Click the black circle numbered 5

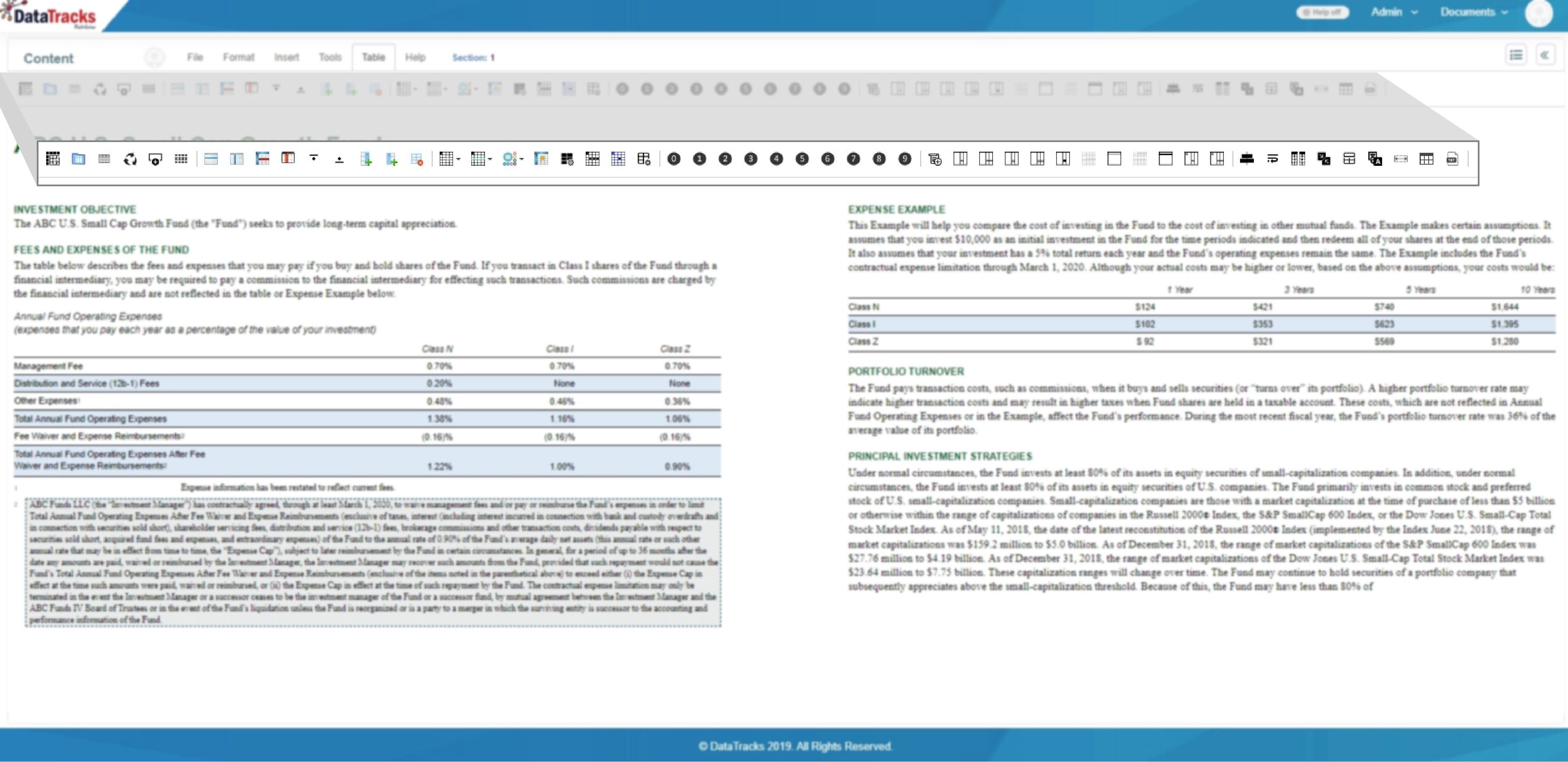click(802, 159)
